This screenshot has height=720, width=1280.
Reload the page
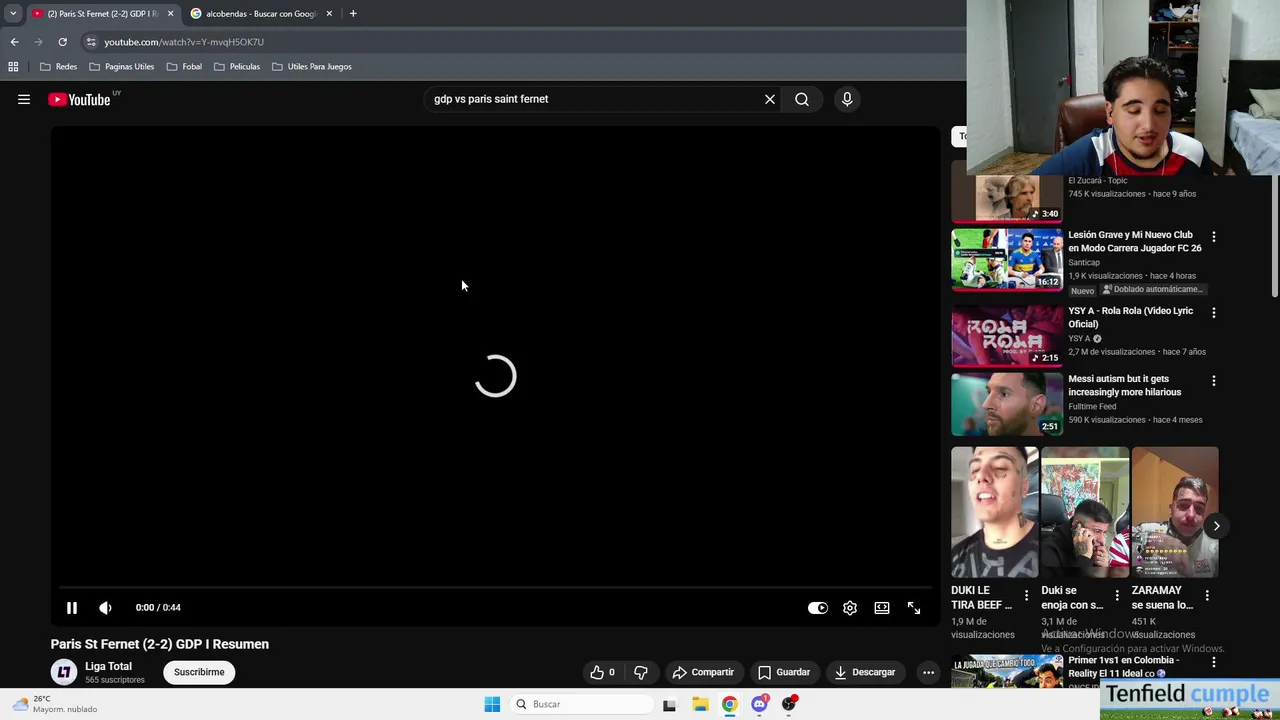pyautogui.click(x=62, y=42)
